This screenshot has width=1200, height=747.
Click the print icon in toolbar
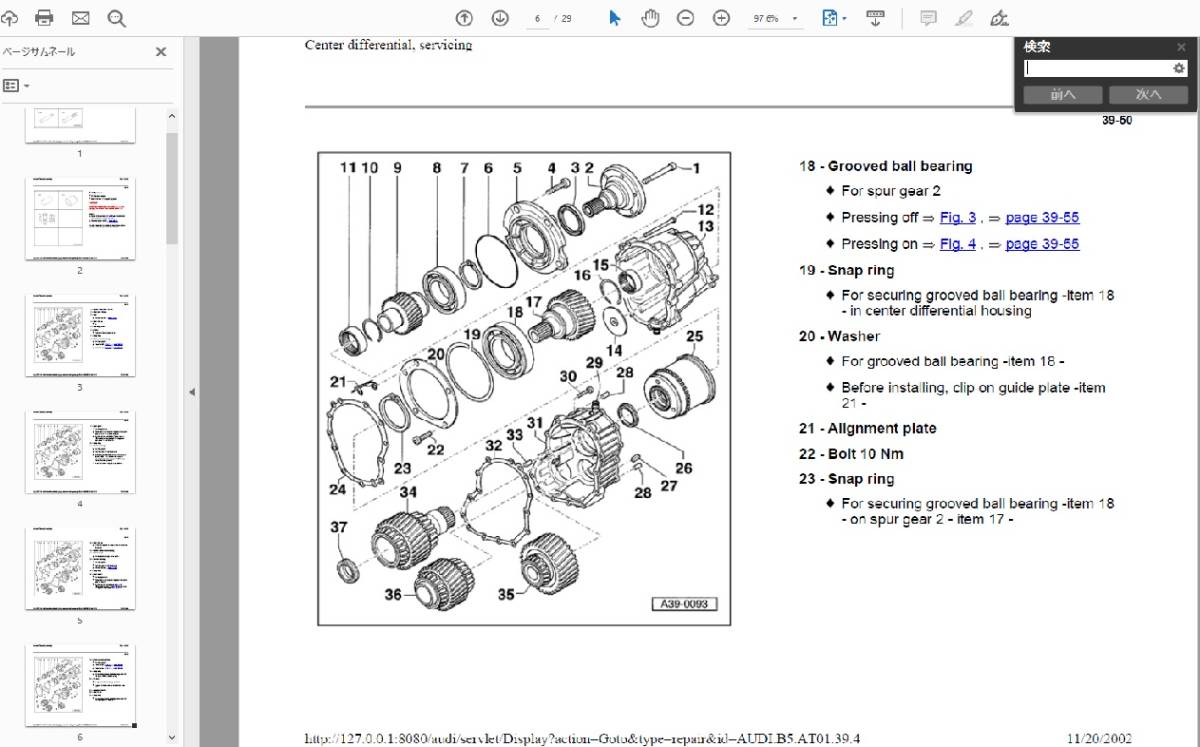click(44, 18)
